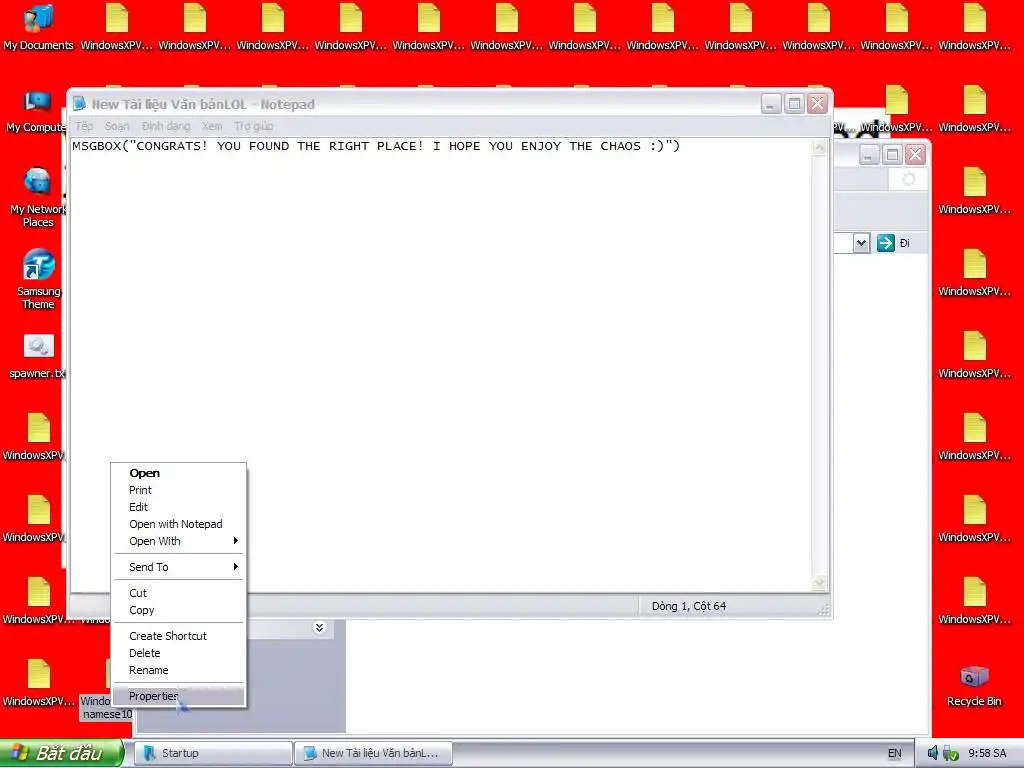
Task: Open the Soạn menu in Notepad
Action: click(x=117, y=126)
